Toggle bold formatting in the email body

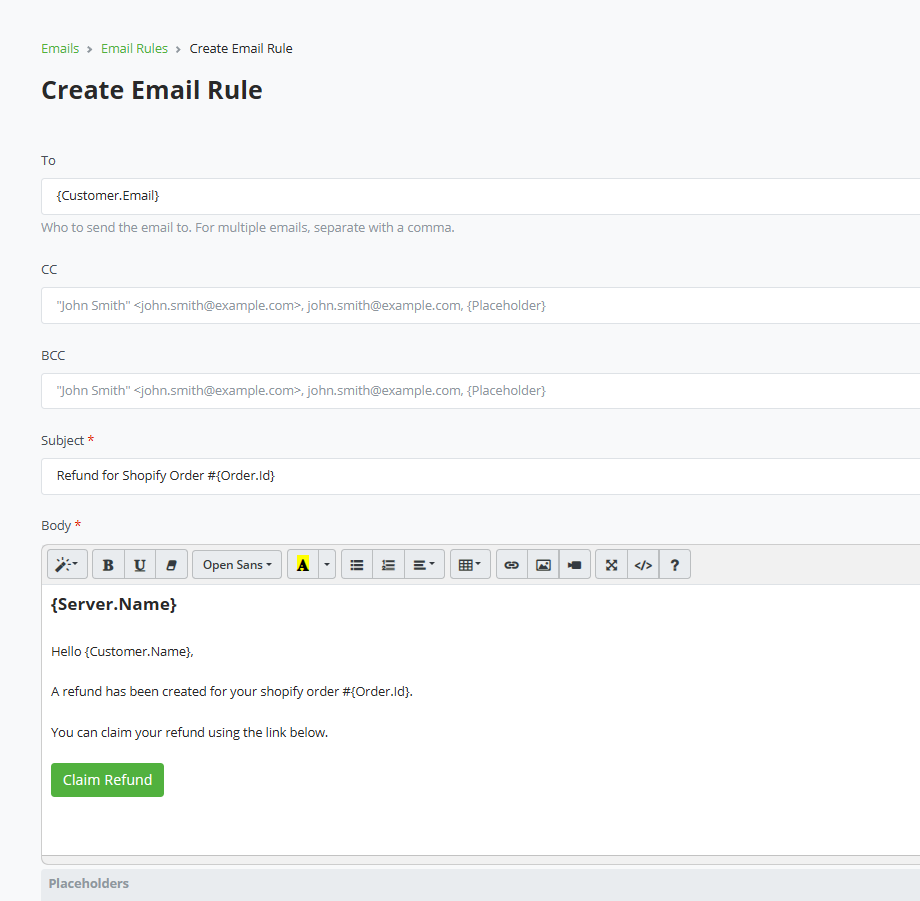(107, 564)
